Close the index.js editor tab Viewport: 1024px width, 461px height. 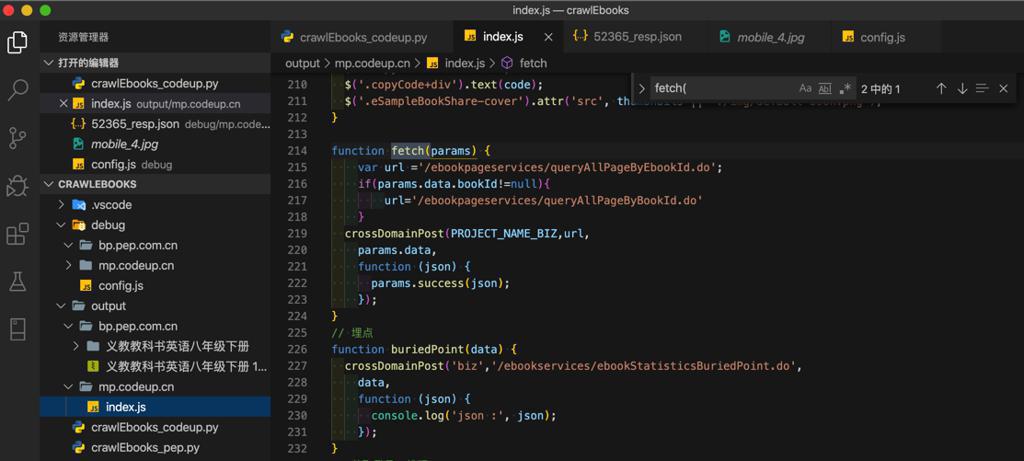[x=549, y=37]
